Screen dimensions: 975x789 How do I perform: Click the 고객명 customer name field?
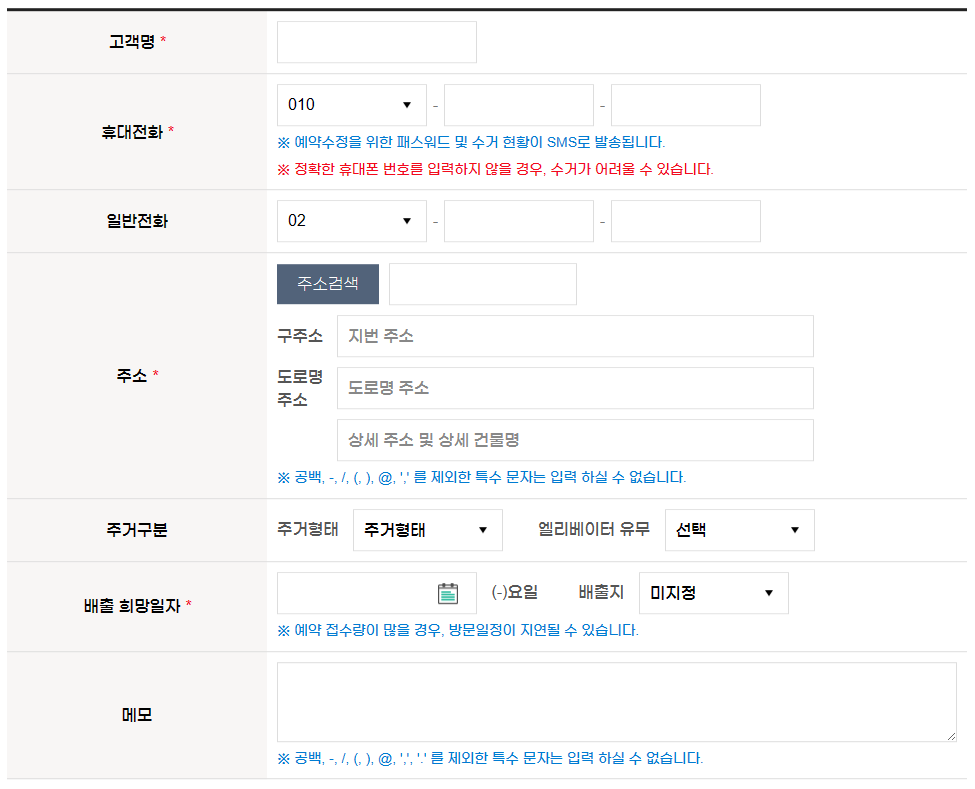pos(376,42)
